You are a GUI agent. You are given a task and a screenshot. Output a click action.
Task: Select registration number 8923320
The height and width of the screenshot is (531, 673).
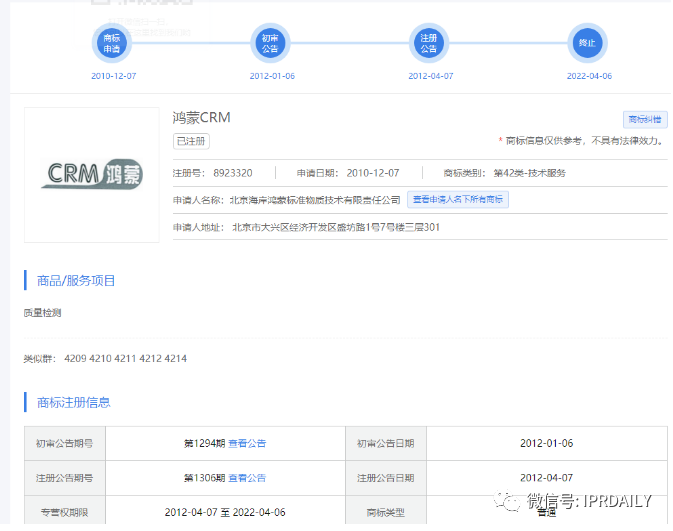click(233, 173)
